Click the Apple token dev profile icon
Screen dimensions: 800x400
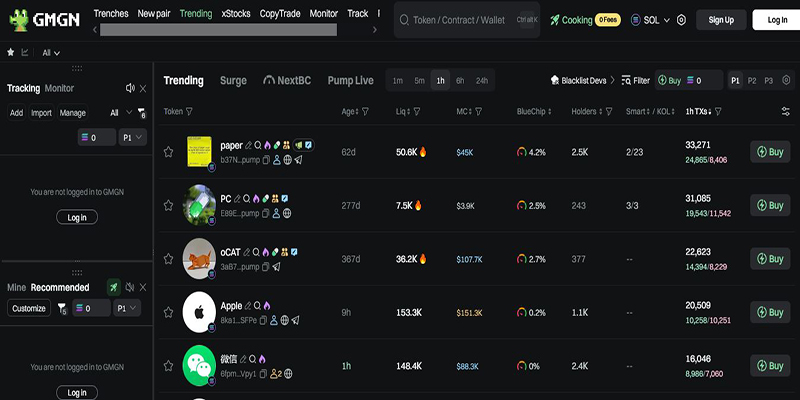[x=273, y=320]
